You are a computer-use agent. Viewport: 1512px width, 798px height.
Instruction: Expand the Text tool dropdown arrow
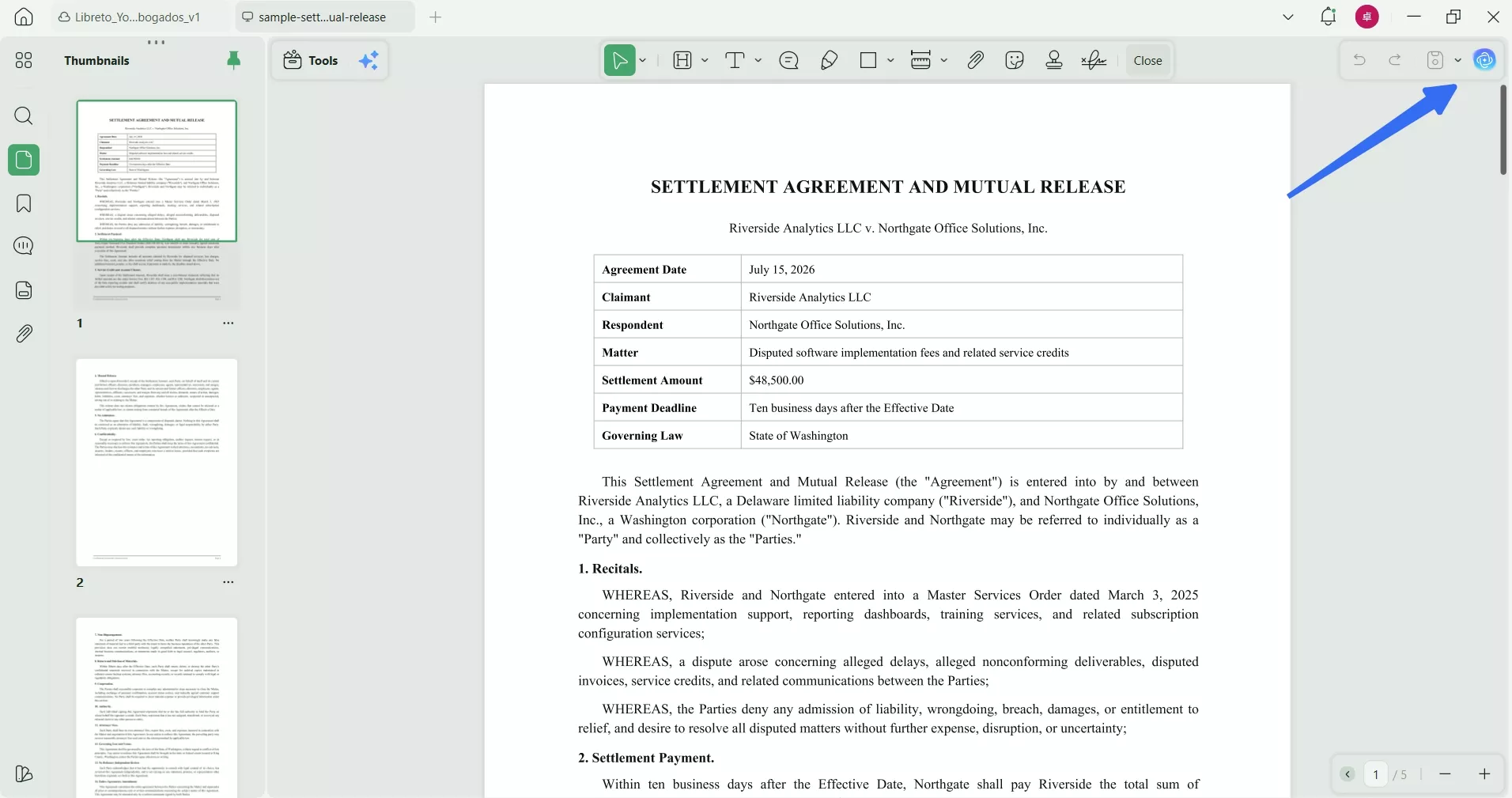(x=758, y=60)
